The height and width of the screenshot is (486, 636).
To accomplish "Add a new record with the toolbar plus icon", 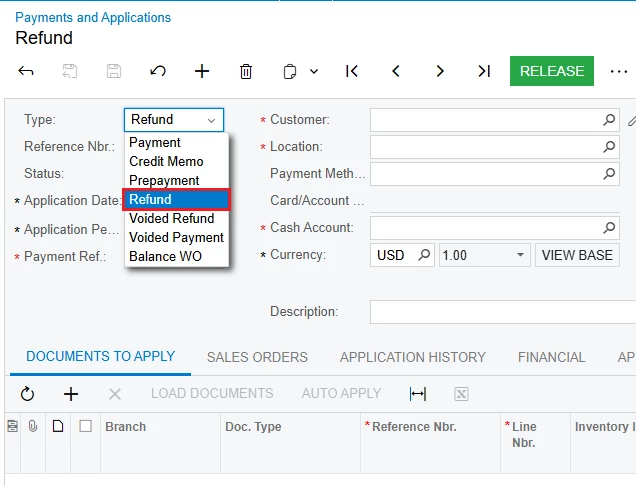I will pyautogui.click(x=202, y=71).
